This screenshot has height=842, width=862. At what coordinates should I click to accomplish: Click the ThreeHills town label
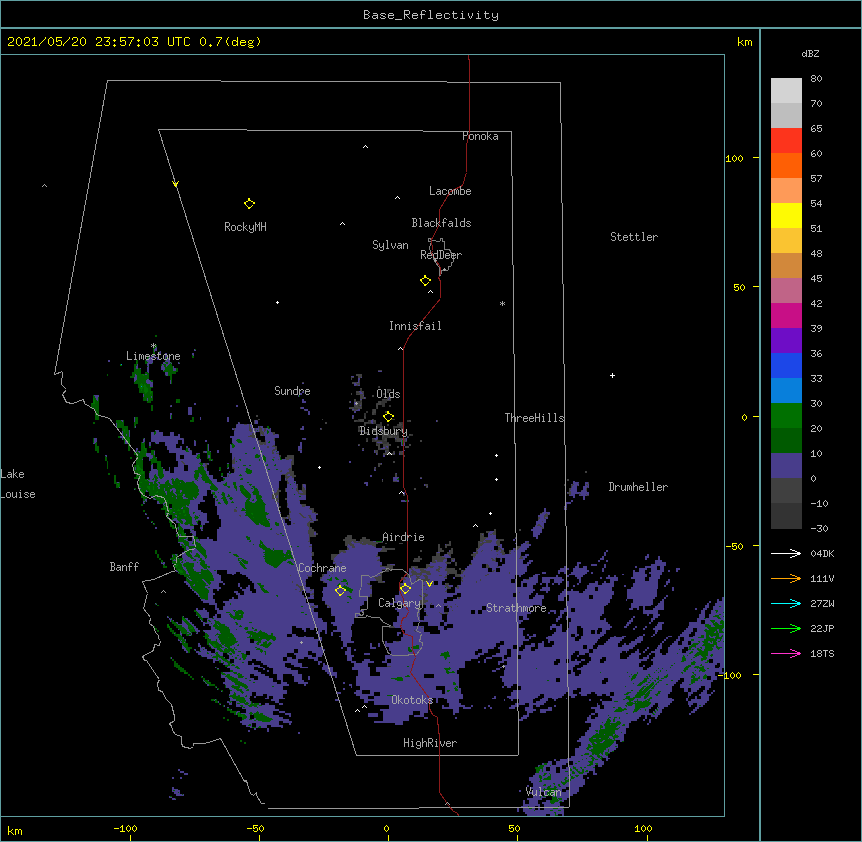pos(534,418)
